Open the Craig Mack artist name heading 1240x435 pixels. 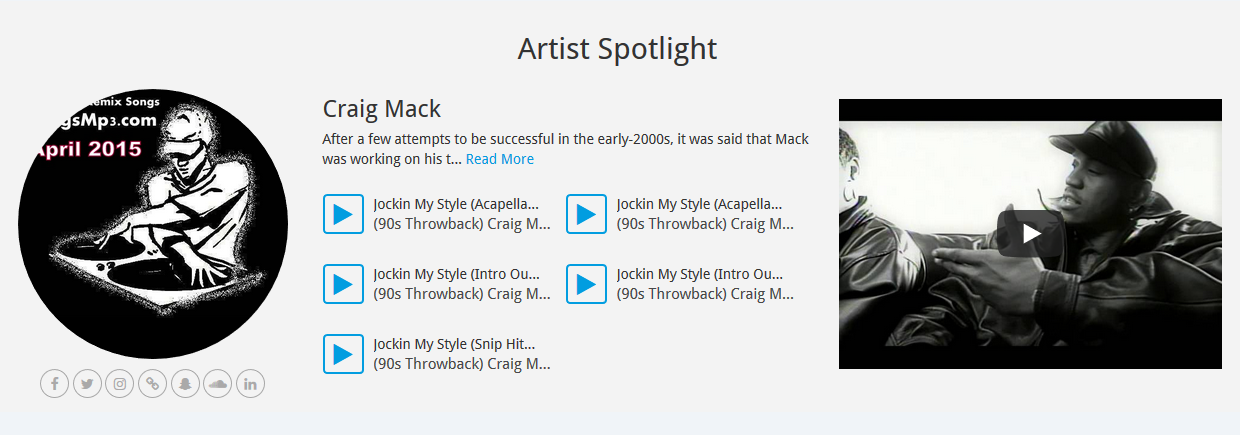point(382,109)
